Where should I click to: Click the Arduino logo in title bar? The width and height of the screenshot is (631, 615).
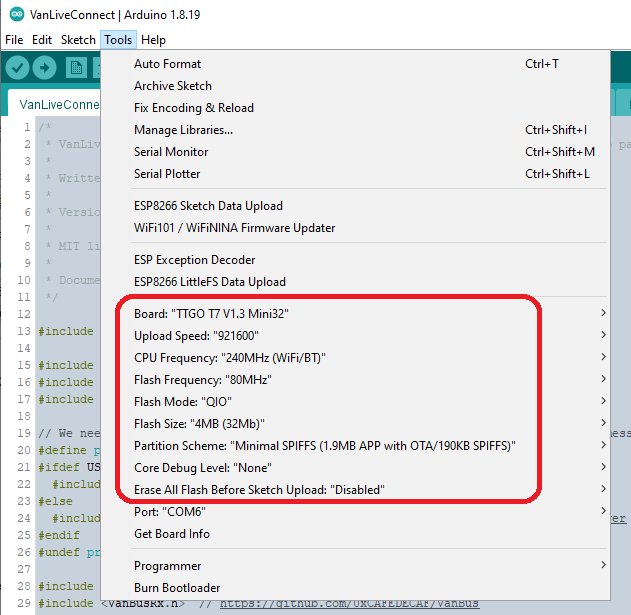pos(17,15)
